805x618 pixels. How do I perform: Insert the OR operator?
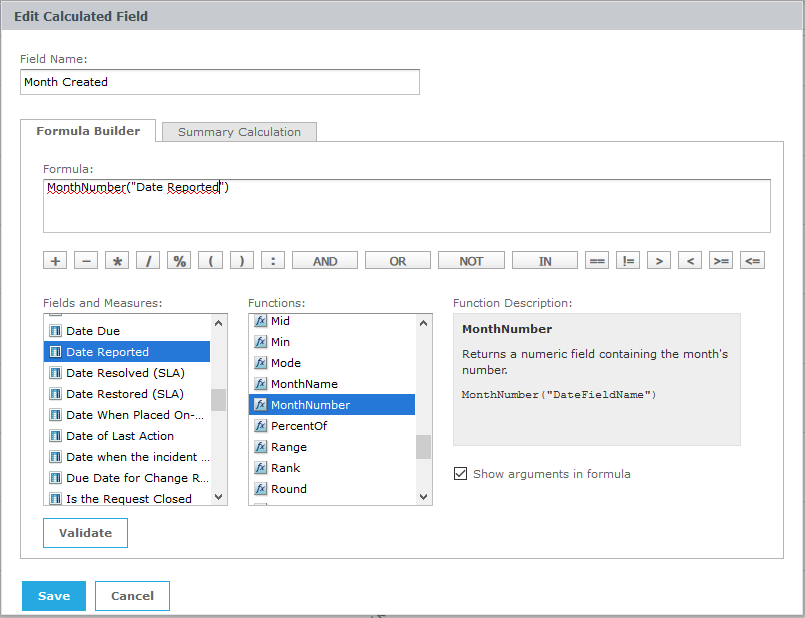point(398,261)
